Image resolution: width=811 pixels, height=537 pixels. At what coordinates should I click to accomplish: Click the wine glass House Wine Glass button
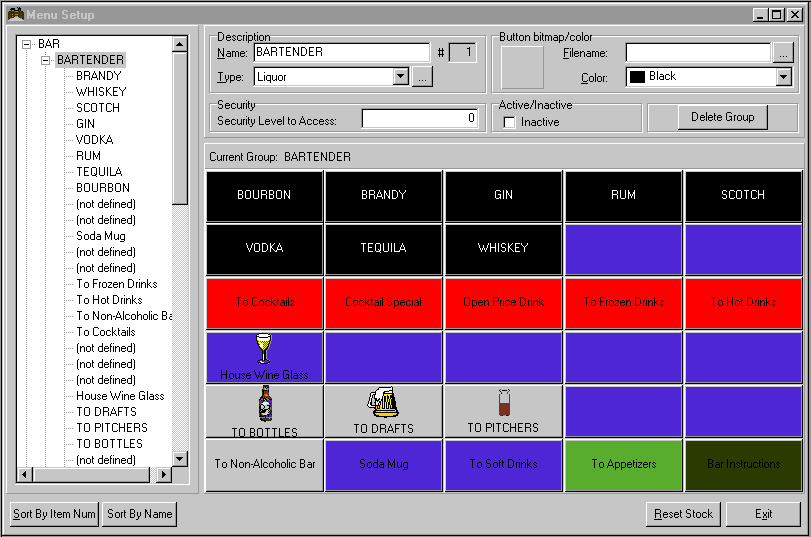(264, 357)
